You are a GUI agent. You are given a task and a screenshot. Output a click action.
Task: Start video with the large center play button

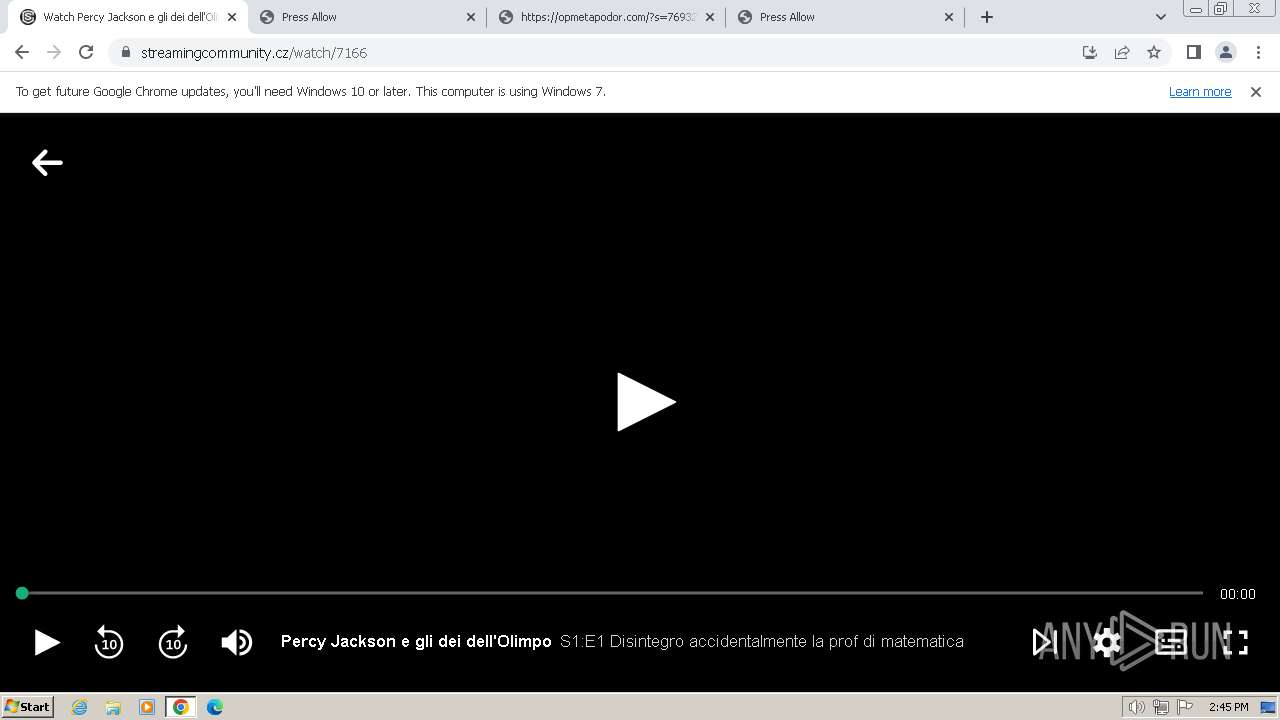646,402
